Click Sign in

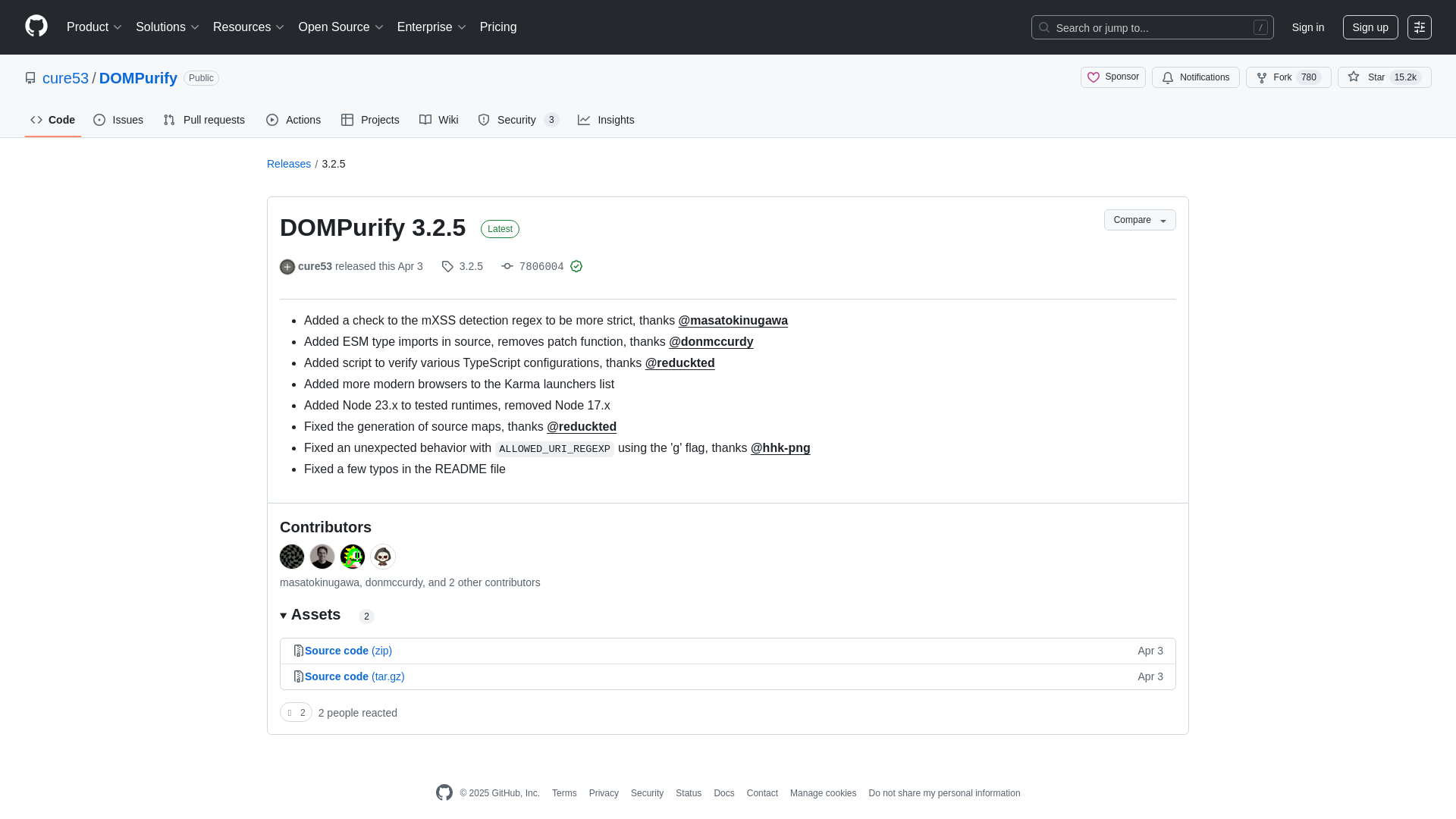click(x=1308, y=27)
